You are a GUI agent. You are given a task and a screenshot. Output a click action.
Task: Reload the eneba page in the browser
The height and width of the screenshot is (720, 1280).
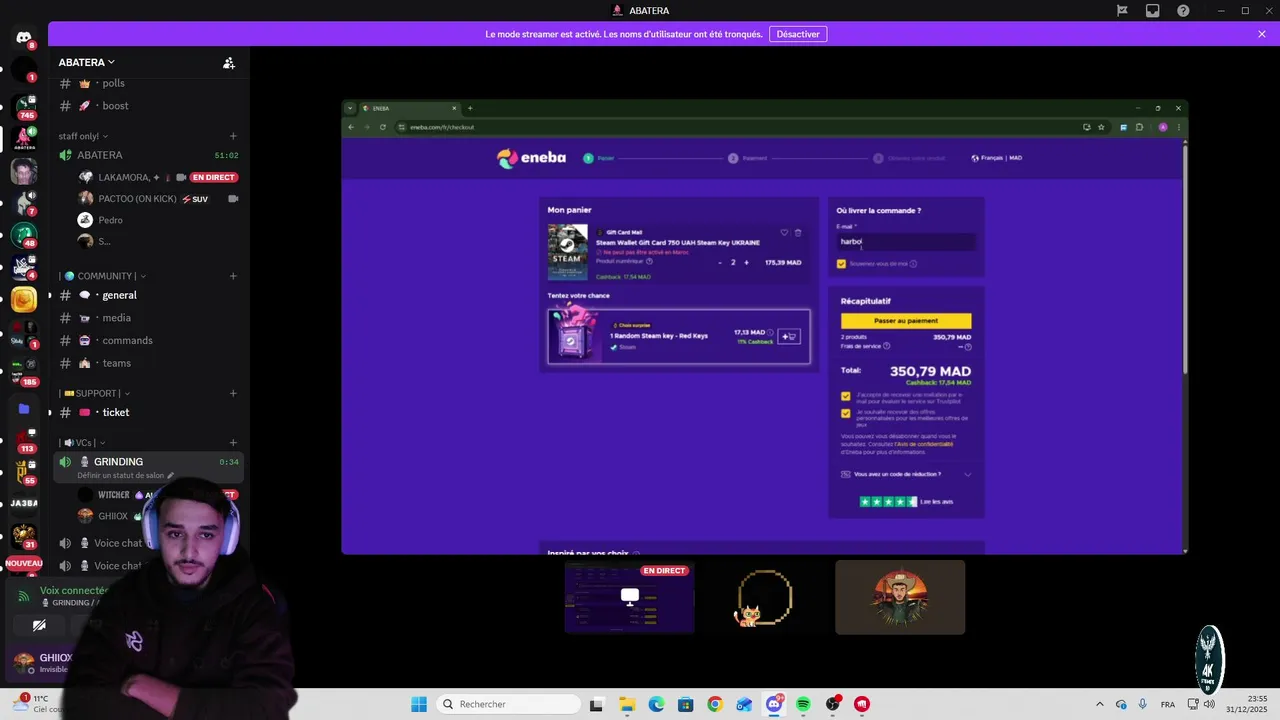(x=383, y=127)
